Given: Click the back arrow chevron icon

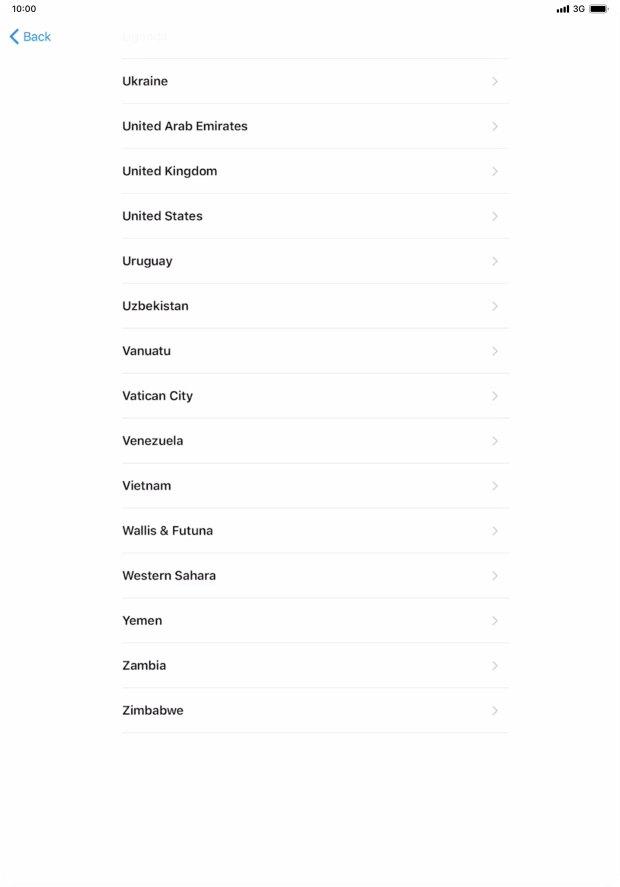Looking at the screenshot, I should click(x=13, y=37).
